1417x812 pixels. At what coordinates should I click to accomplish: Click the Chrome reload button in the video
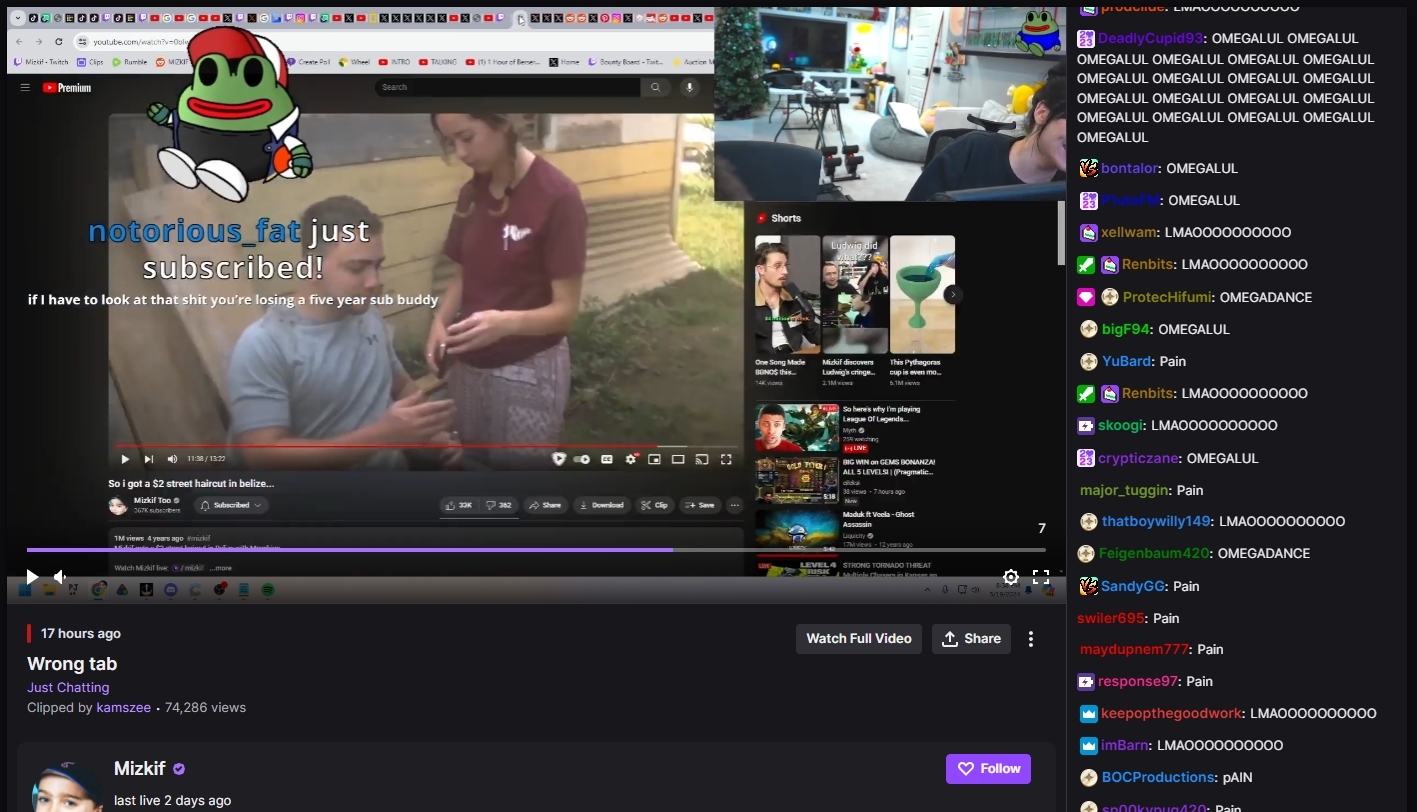pyautogui.click(x=59, y=41)
